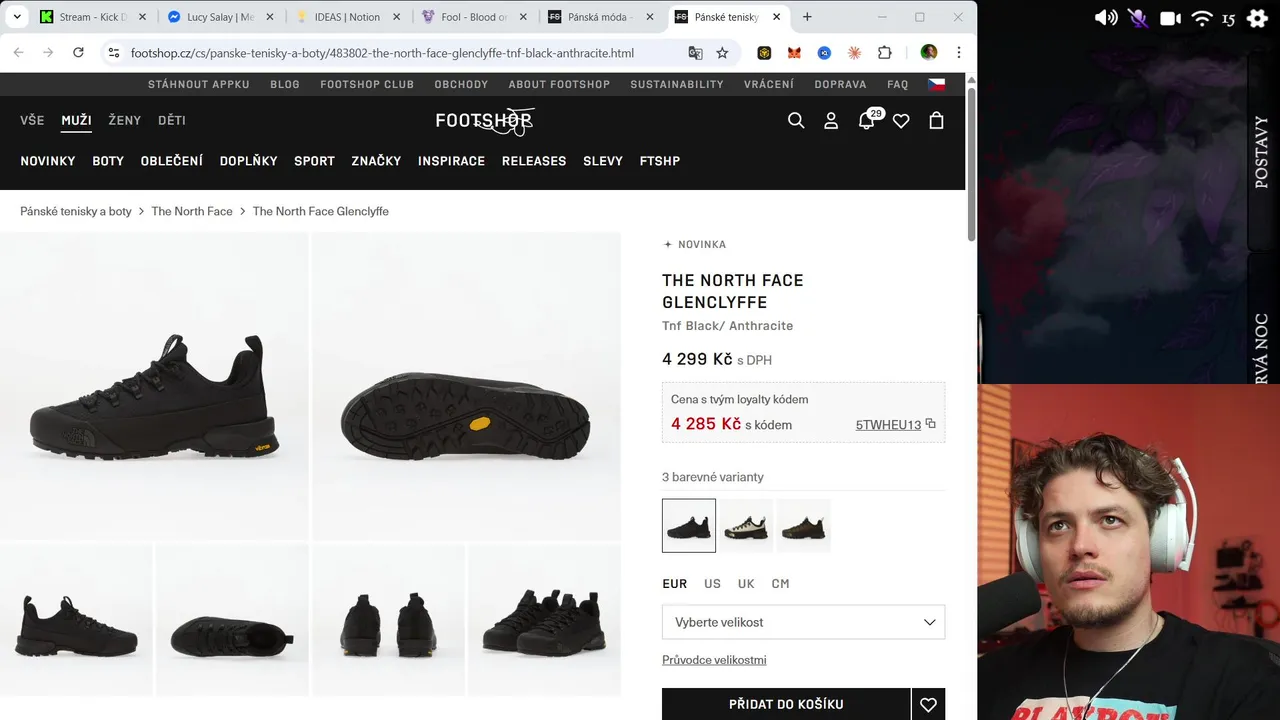Open the shoe sole product photo
1280x720 pixels.
point(466,386)
